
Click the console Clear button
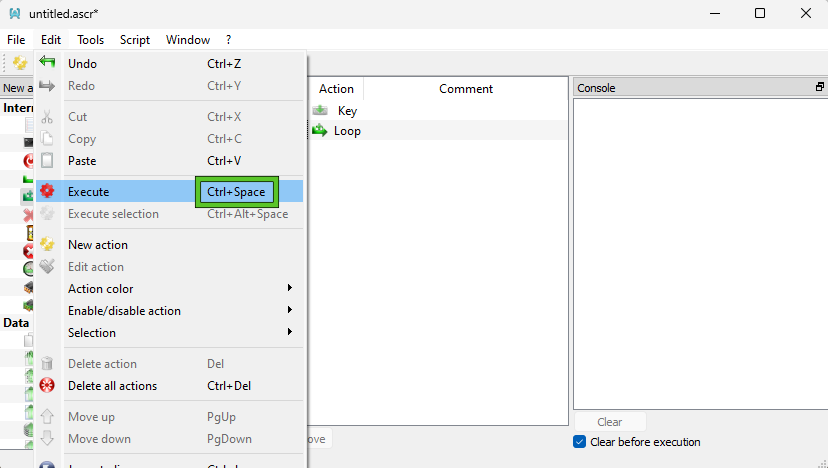pos(610,422)
